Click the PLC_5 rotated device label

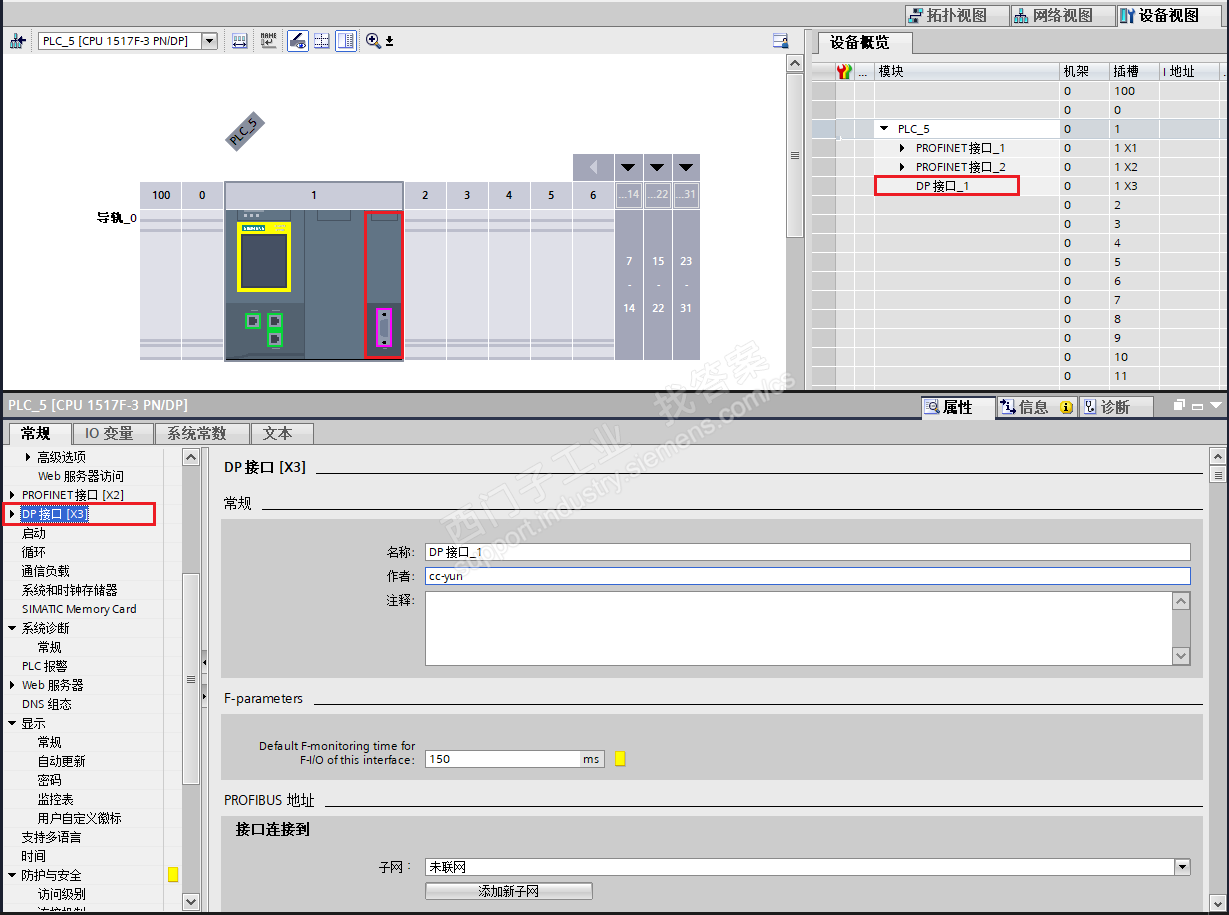244,131
